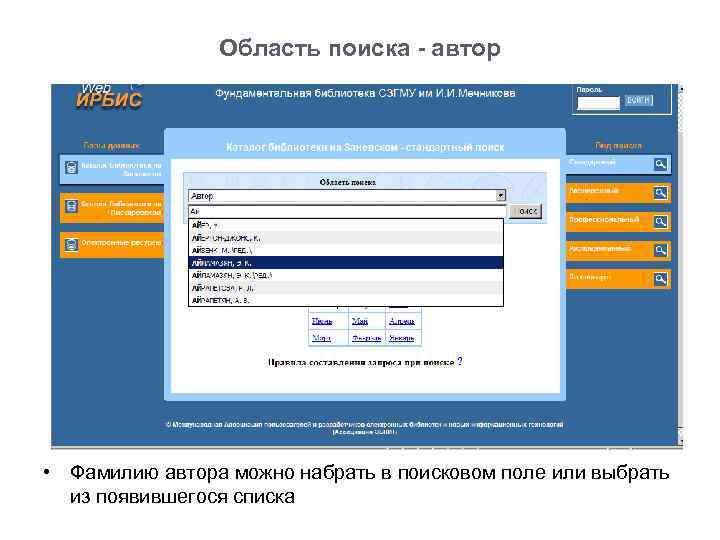The height and width of the screenshot is (540, 720).
Task: Click the Электронные ресурсы database icon
Action: click(x=71, y=245)
